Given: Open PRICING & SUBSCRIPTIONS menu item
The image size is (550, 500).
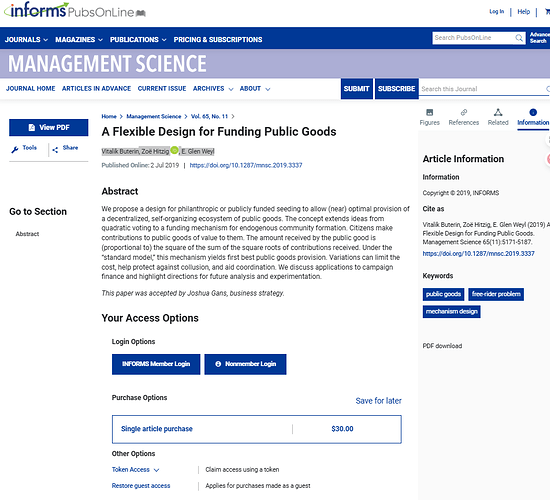Looking at the screenshot, I should pos(218,40).
